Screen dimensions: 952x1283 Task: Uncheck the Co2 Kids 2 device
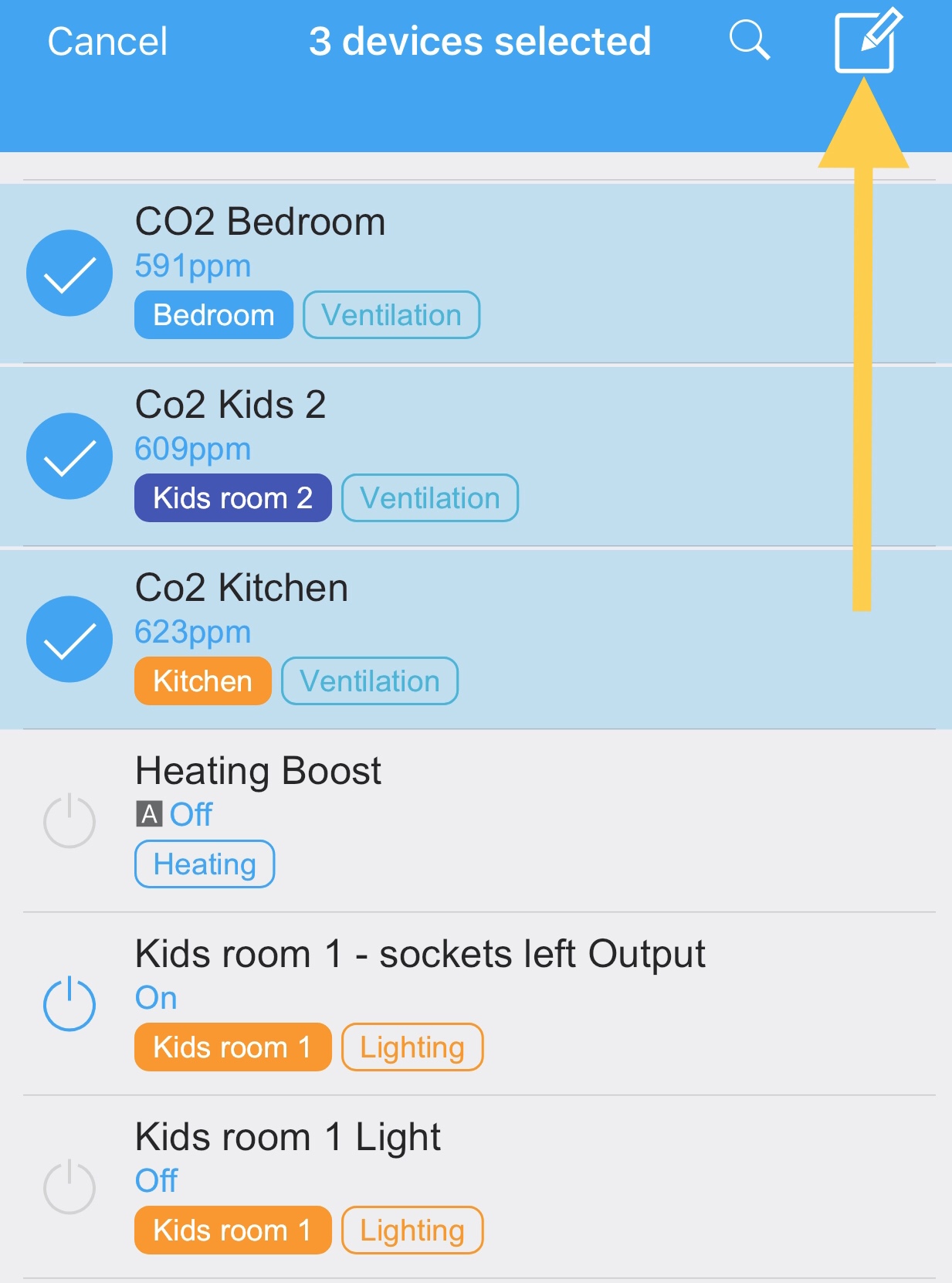click(69, 457)
